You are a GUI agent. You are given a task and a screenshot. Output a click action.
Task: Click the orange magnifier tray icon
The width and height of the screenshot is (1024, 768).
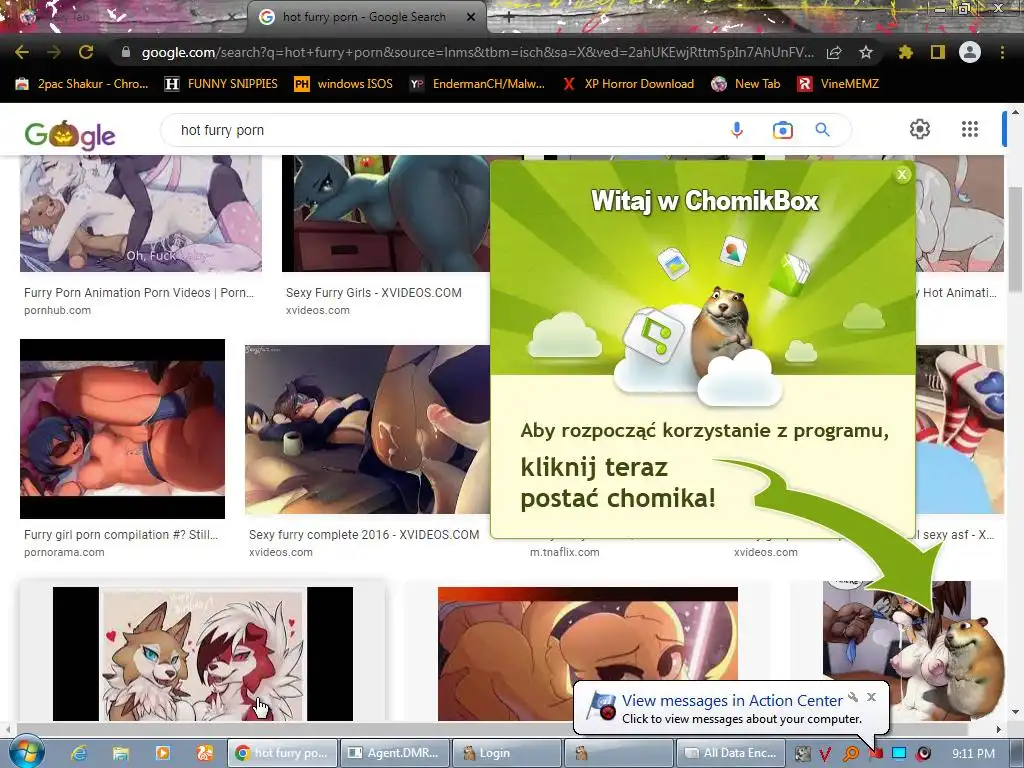[850, 754]
